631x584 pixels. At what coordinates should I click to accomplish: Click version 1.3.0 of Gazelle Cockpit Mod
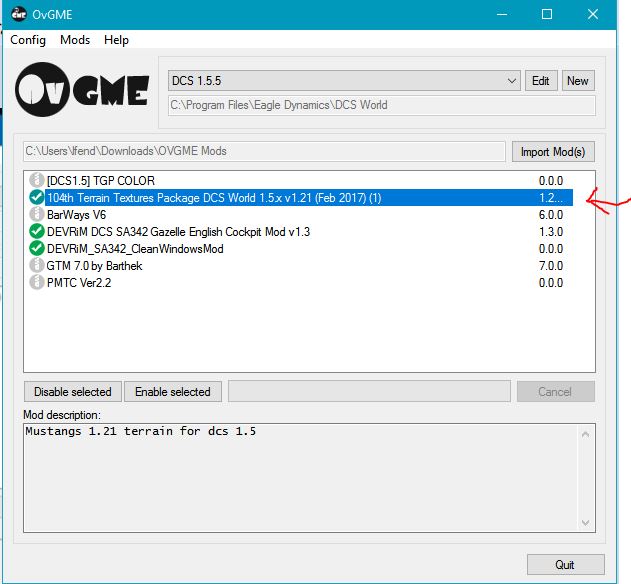click(x=551, y=231)
